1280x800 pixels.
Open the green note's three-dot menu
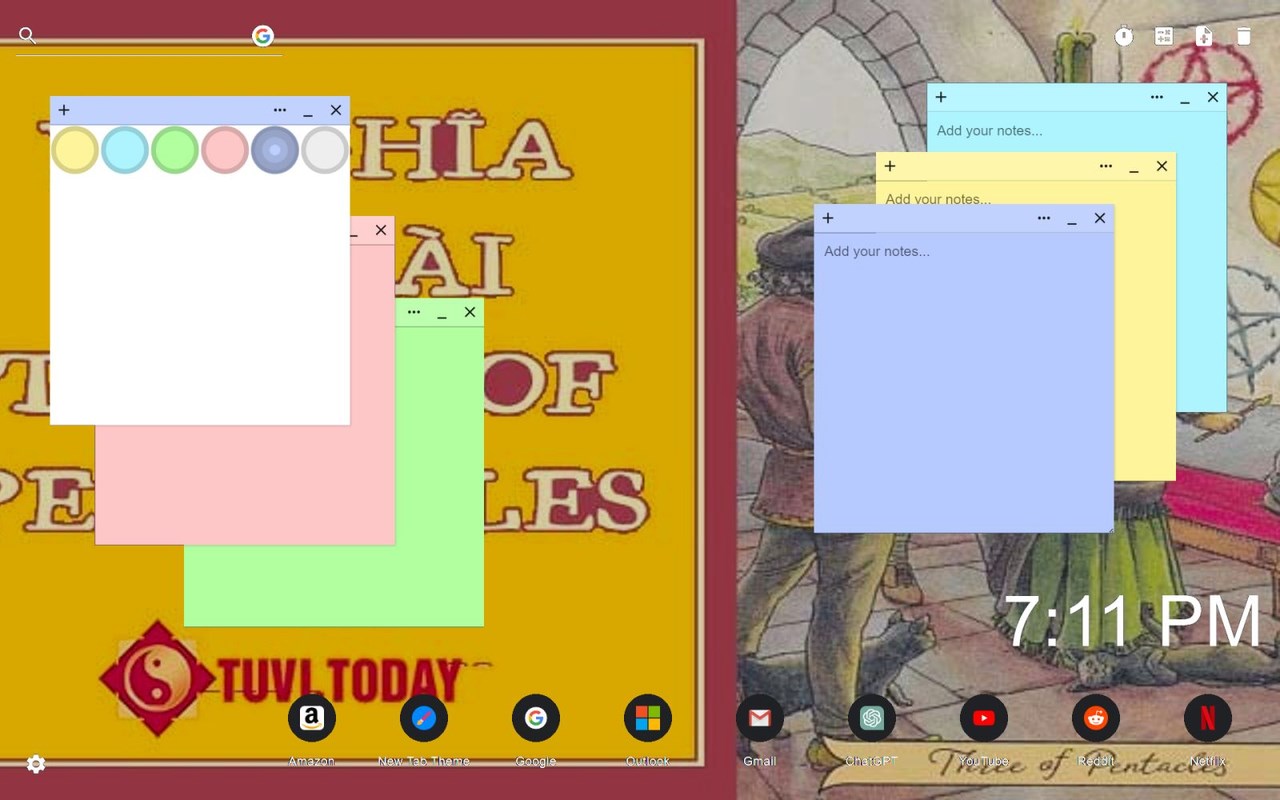click(414, 312)
